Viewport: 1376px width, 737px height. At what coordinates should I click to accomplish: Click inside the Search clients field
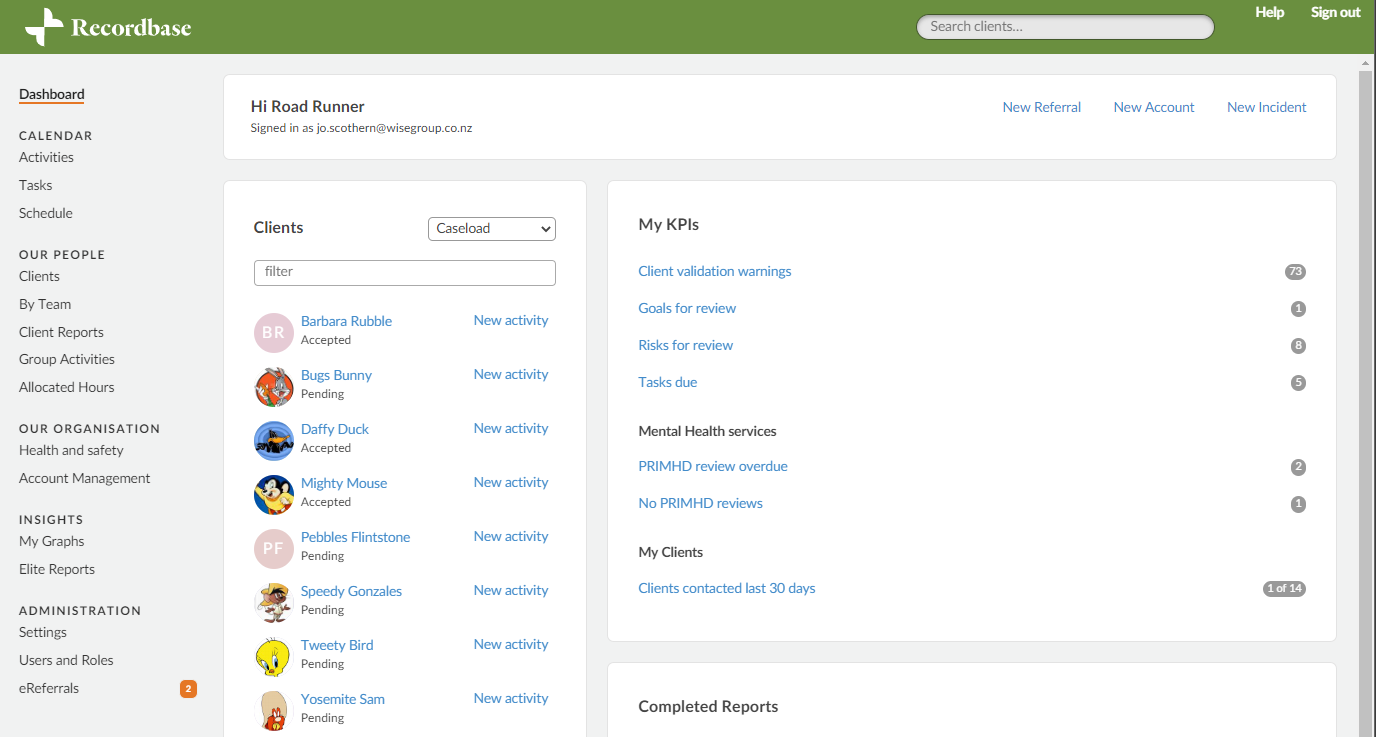tap(1064, 26)
